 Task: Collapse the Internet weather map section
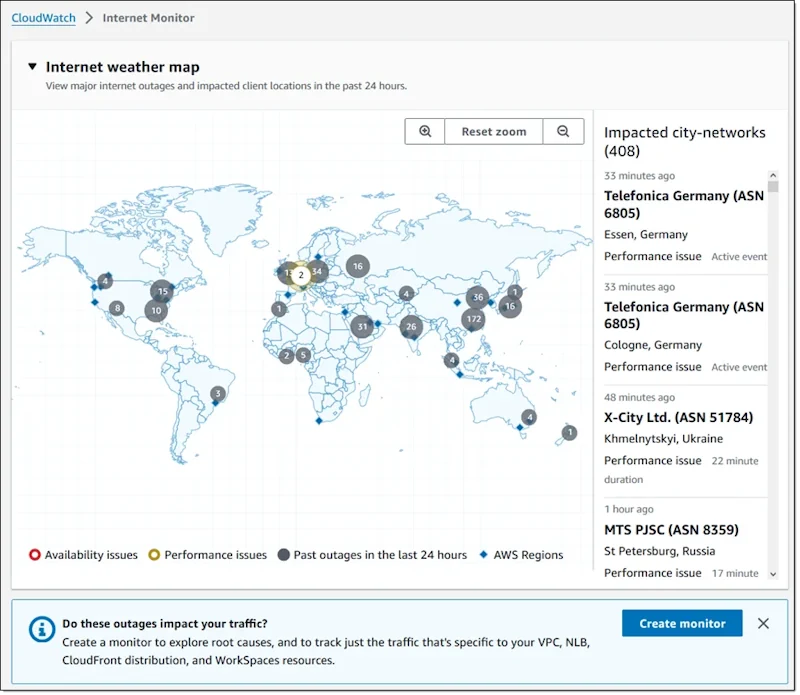[33, 66]
